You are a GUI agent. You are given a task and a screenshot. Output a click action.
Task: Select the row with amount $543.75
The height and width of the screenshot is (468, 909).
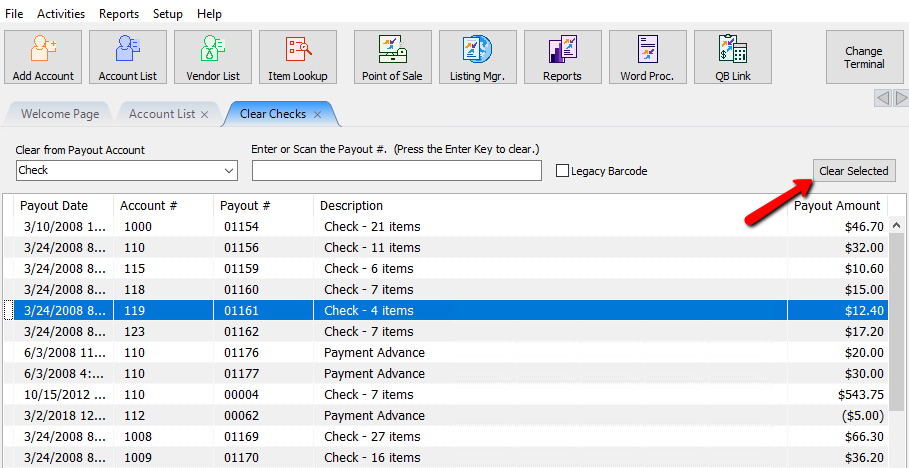click(445, 394)
